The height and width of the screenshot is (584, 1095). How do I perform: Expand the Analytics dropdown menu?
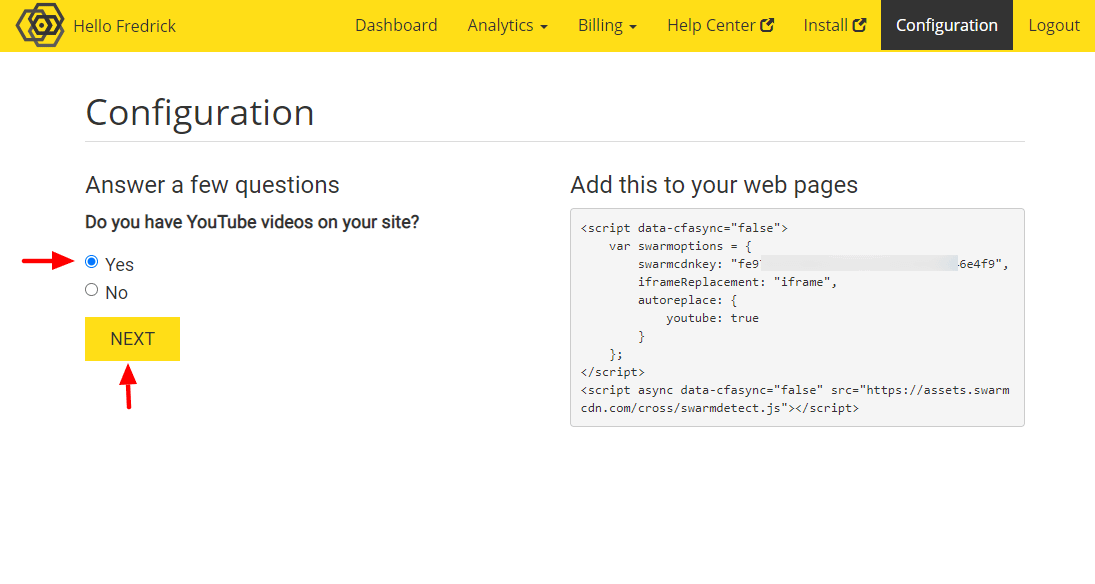tap(508, 25)
